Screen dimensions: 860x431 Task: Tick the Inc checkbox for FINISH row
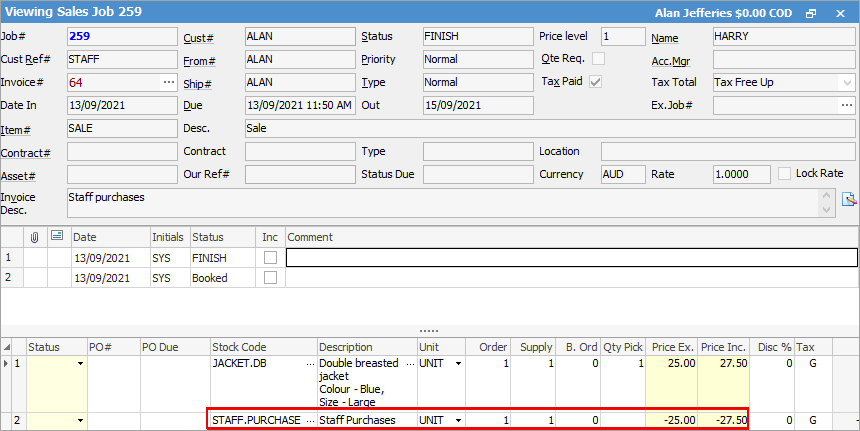coord(270,258)
